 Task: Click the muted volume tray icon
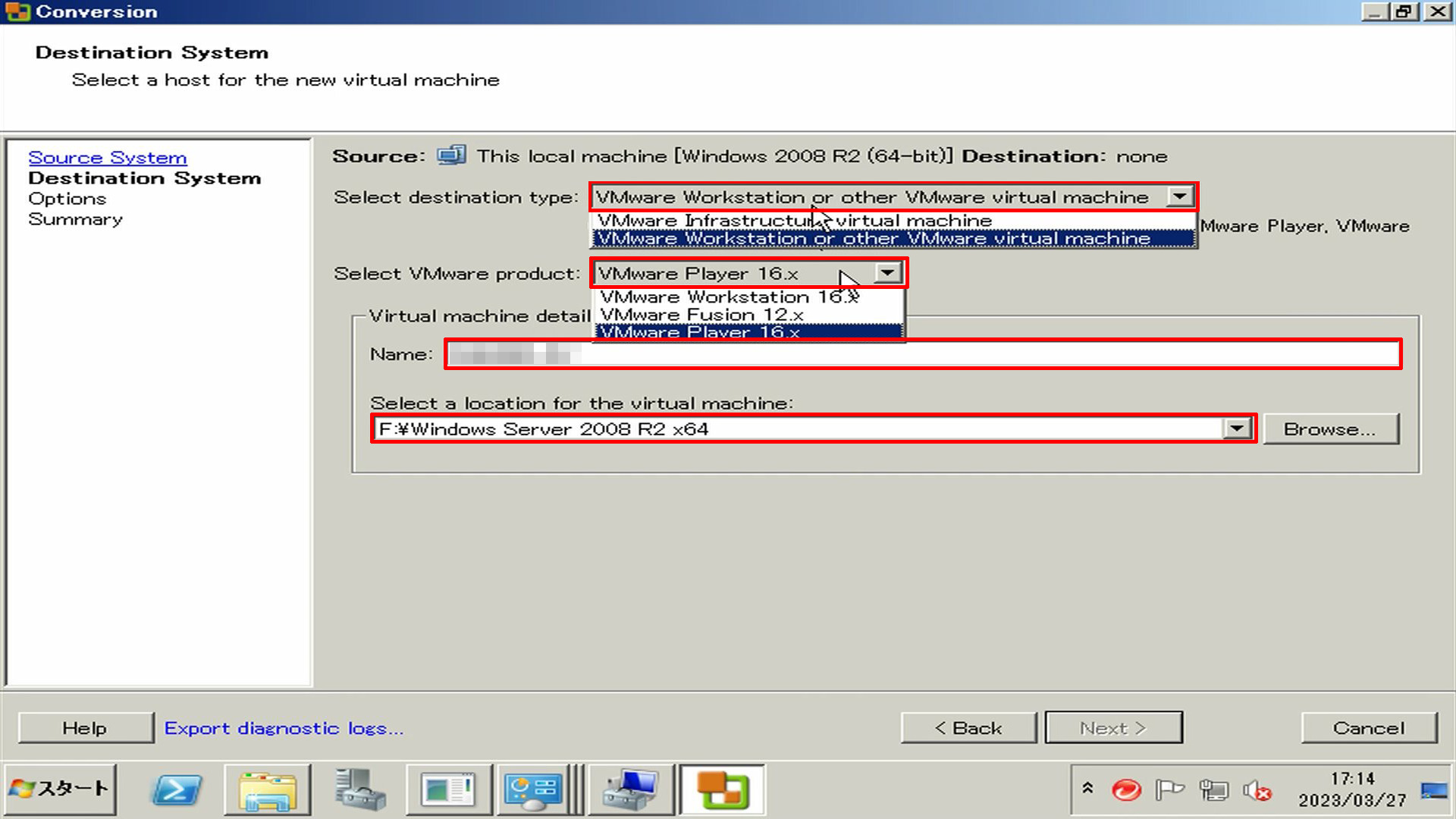click(x=1257, y=791)
